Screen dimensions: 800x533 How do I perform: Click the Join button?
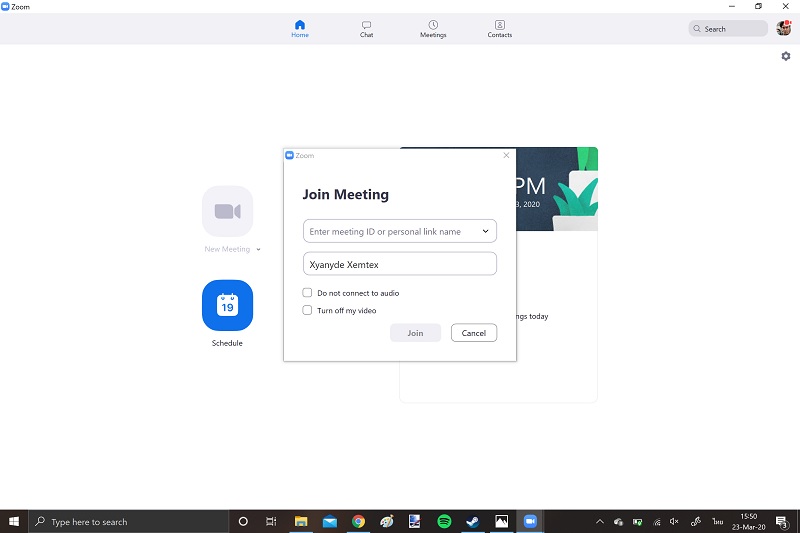(x=415, y=333)
